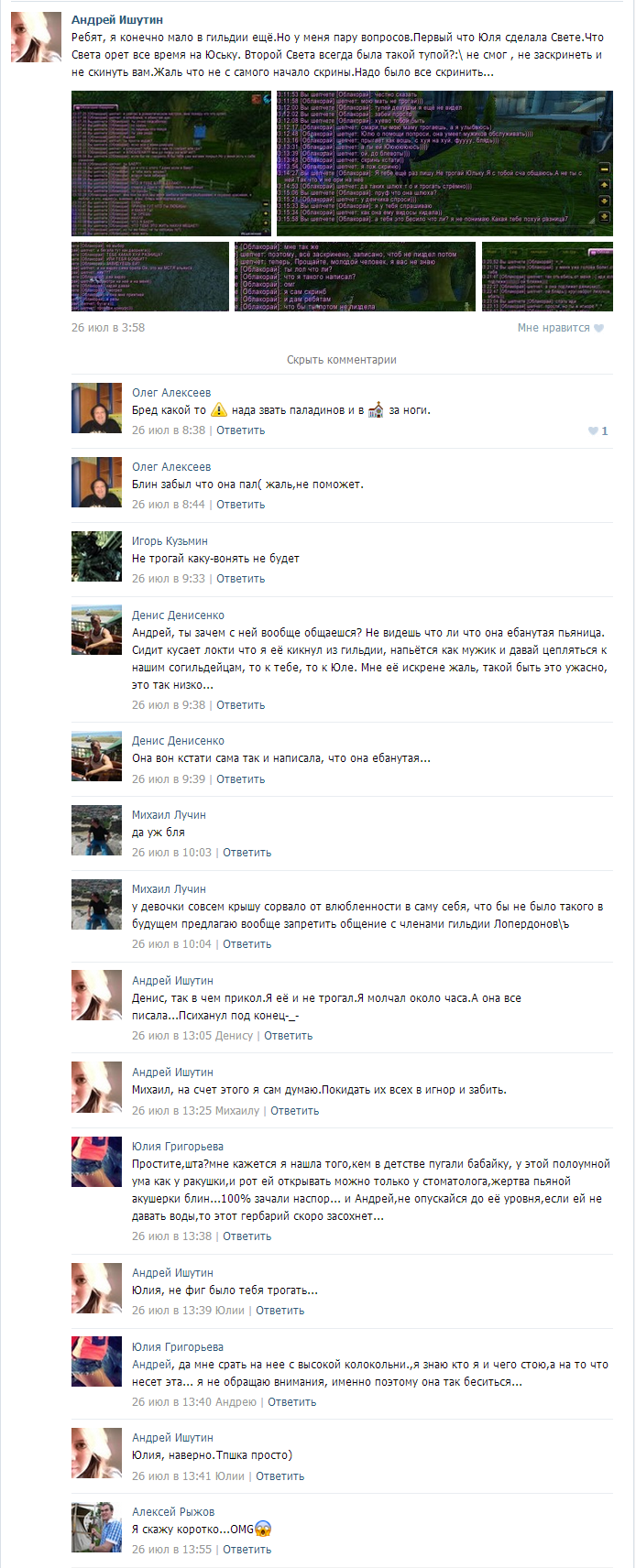This screenshot has width=636, height=1568.
Task: Open the first large game chat screenshot
Action: coord(171,164)
